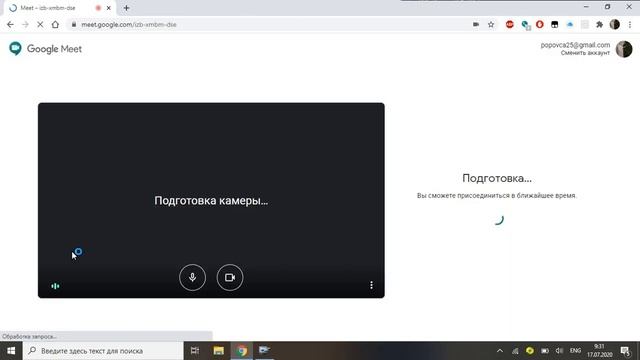Open the notification center icon
640x360 pixels.
pyautogui.click(x=625, y=351)
